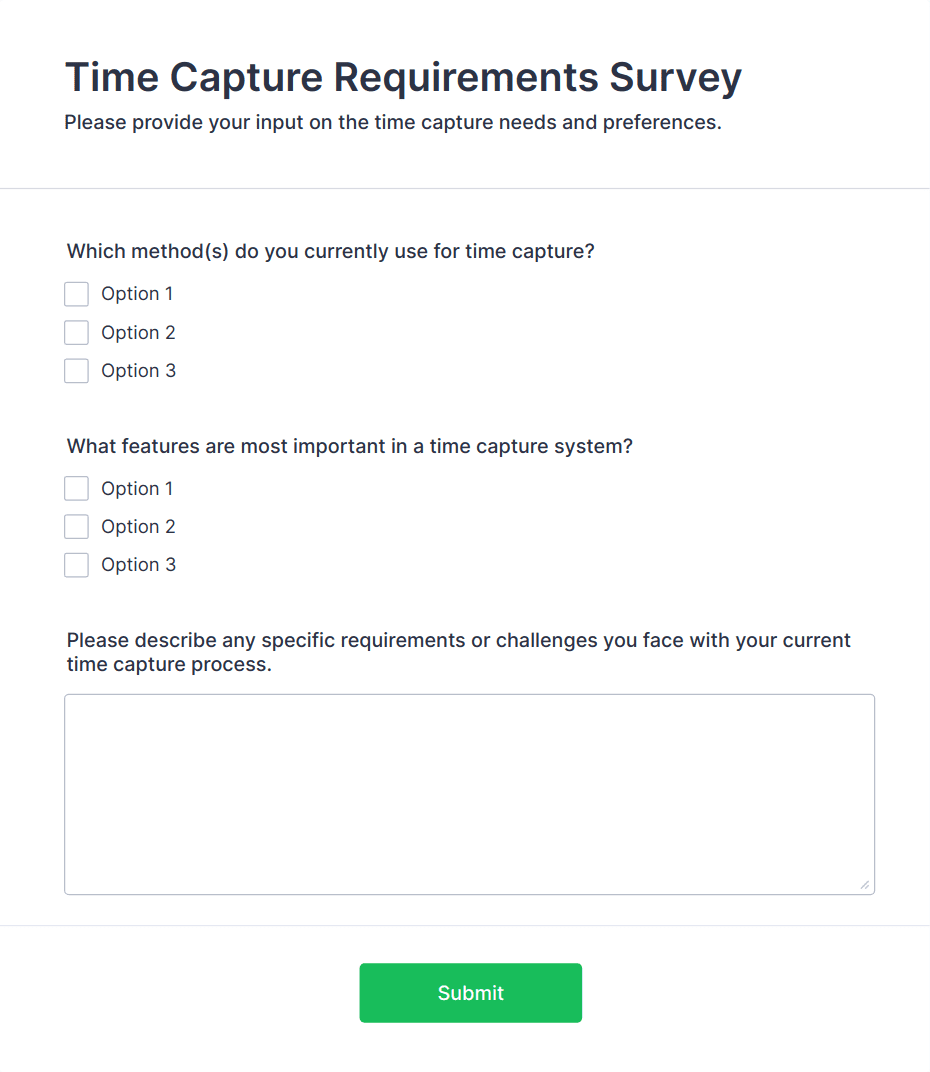Click the Option 2 label text under methods question
The width and height of the screenshot is (930, 1072).
[138, 333]
